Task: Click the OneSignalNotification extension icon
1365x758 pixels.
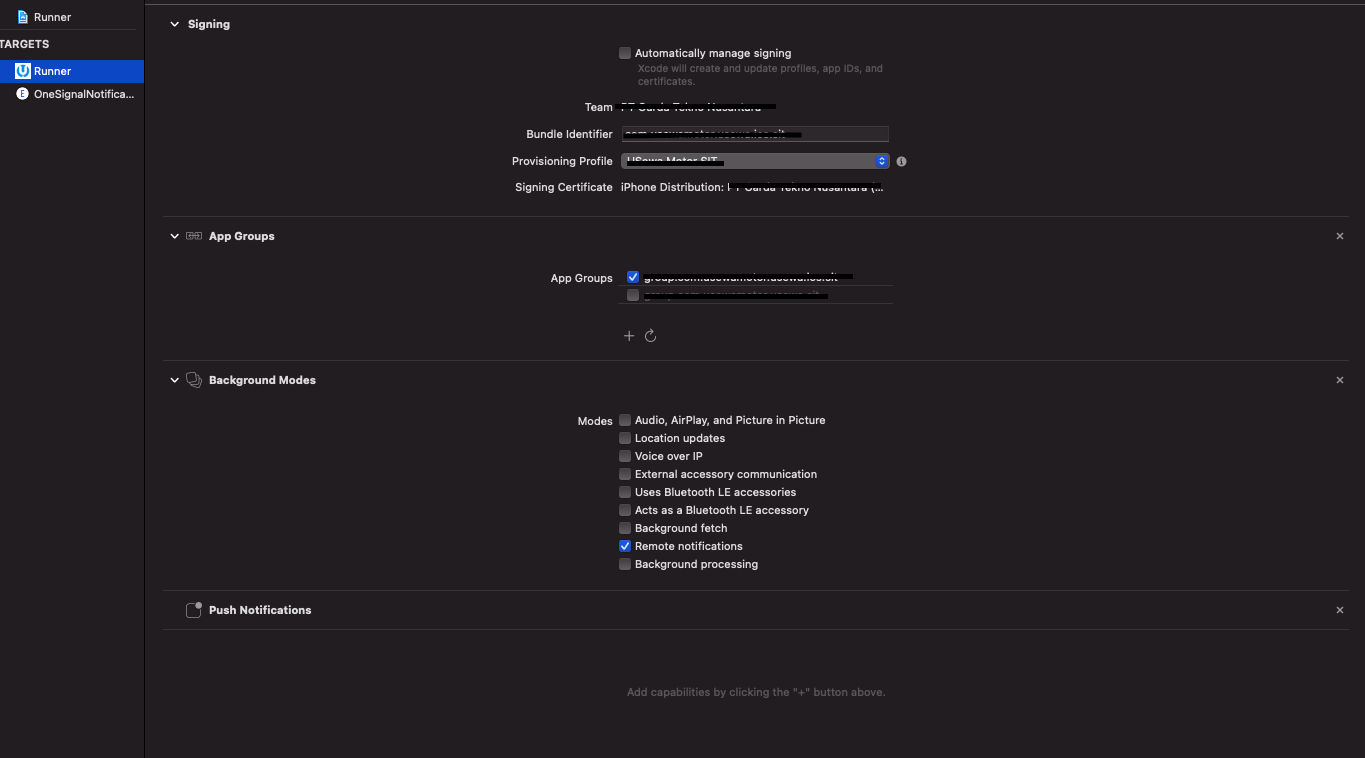Action: 23,93
